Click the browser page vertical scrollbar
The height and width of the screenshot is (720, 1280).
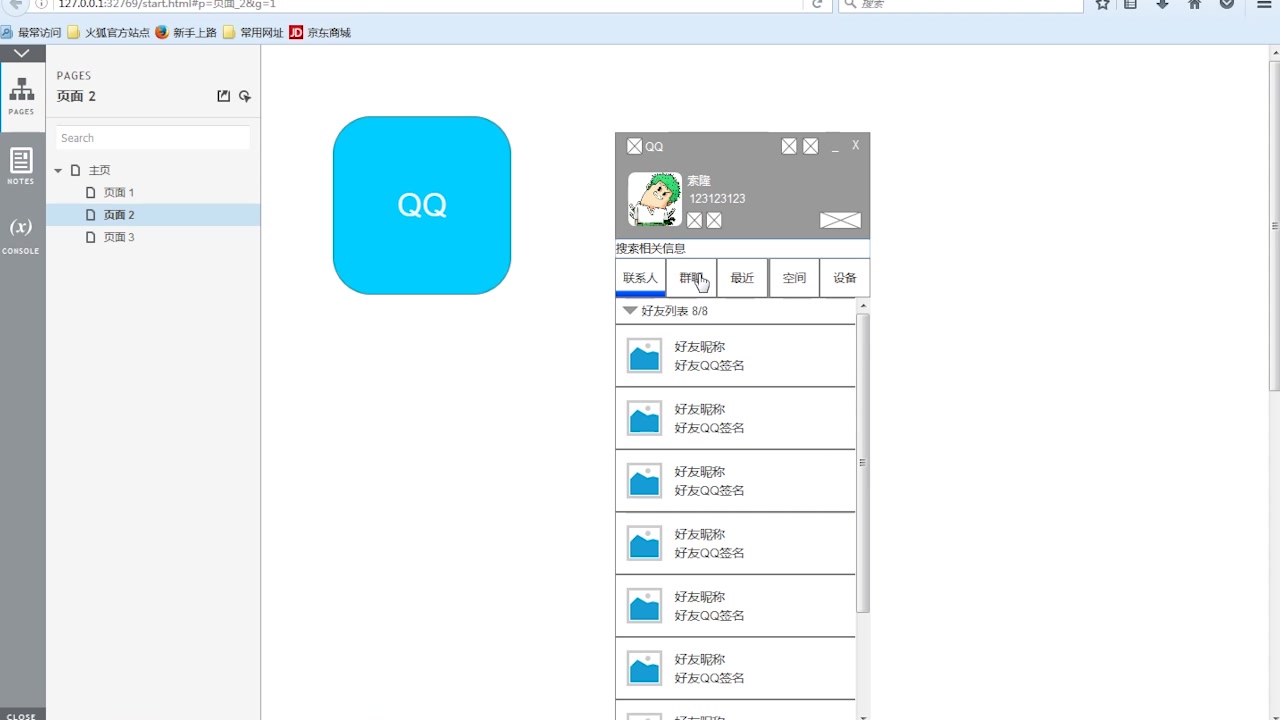[1274, 225]
